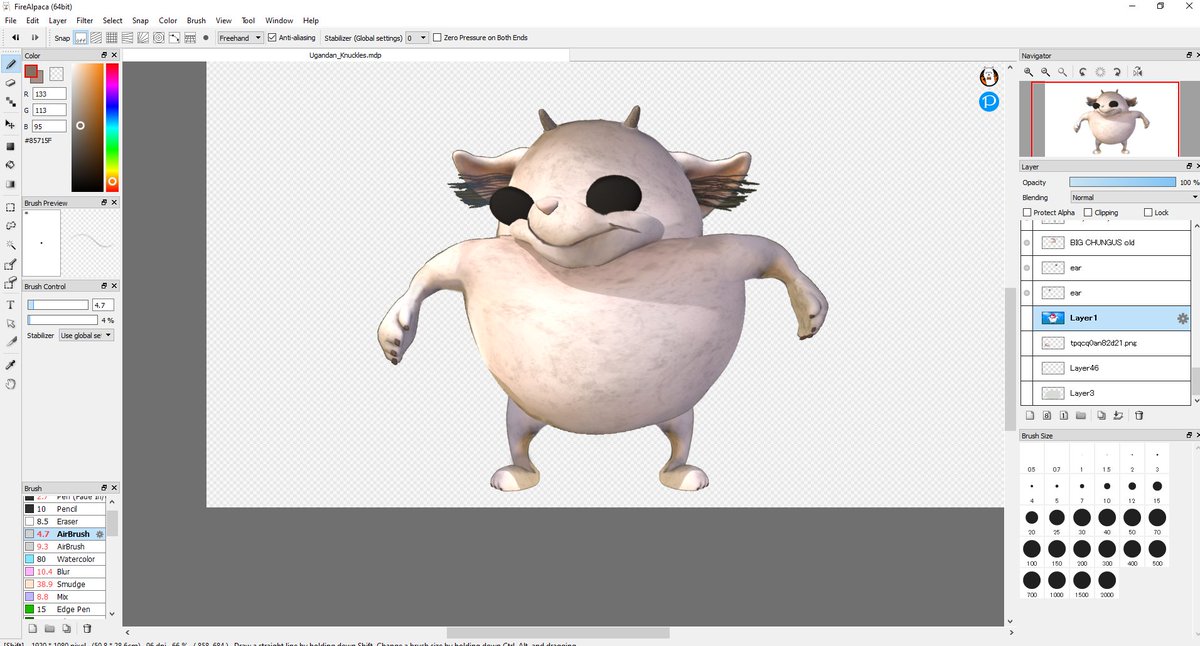Click the Undo arrow in toolbar
Screen dimensions: 1200x646
click(15, 37)
